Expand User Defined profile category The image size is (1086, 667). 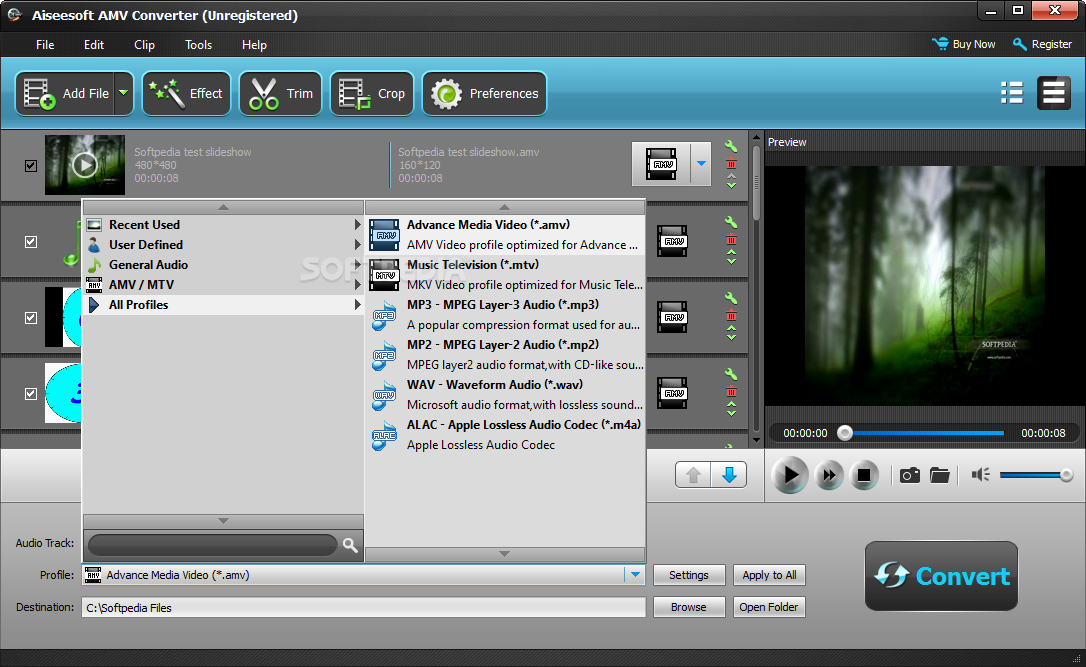pos(223,245)
